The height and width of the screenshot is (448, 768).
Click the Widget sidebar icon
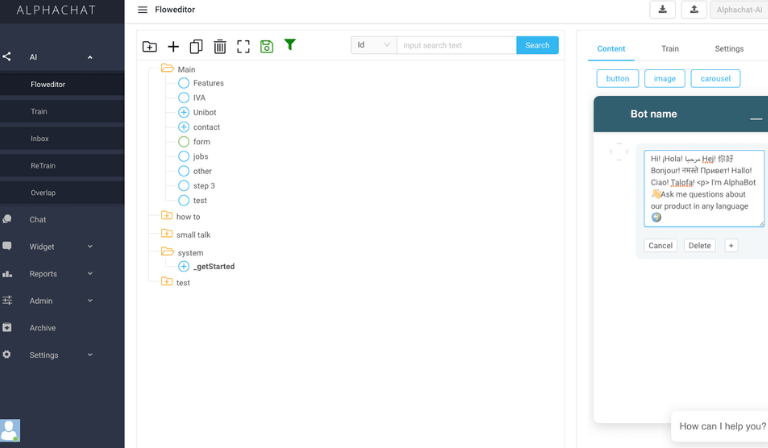click(7, 246)
